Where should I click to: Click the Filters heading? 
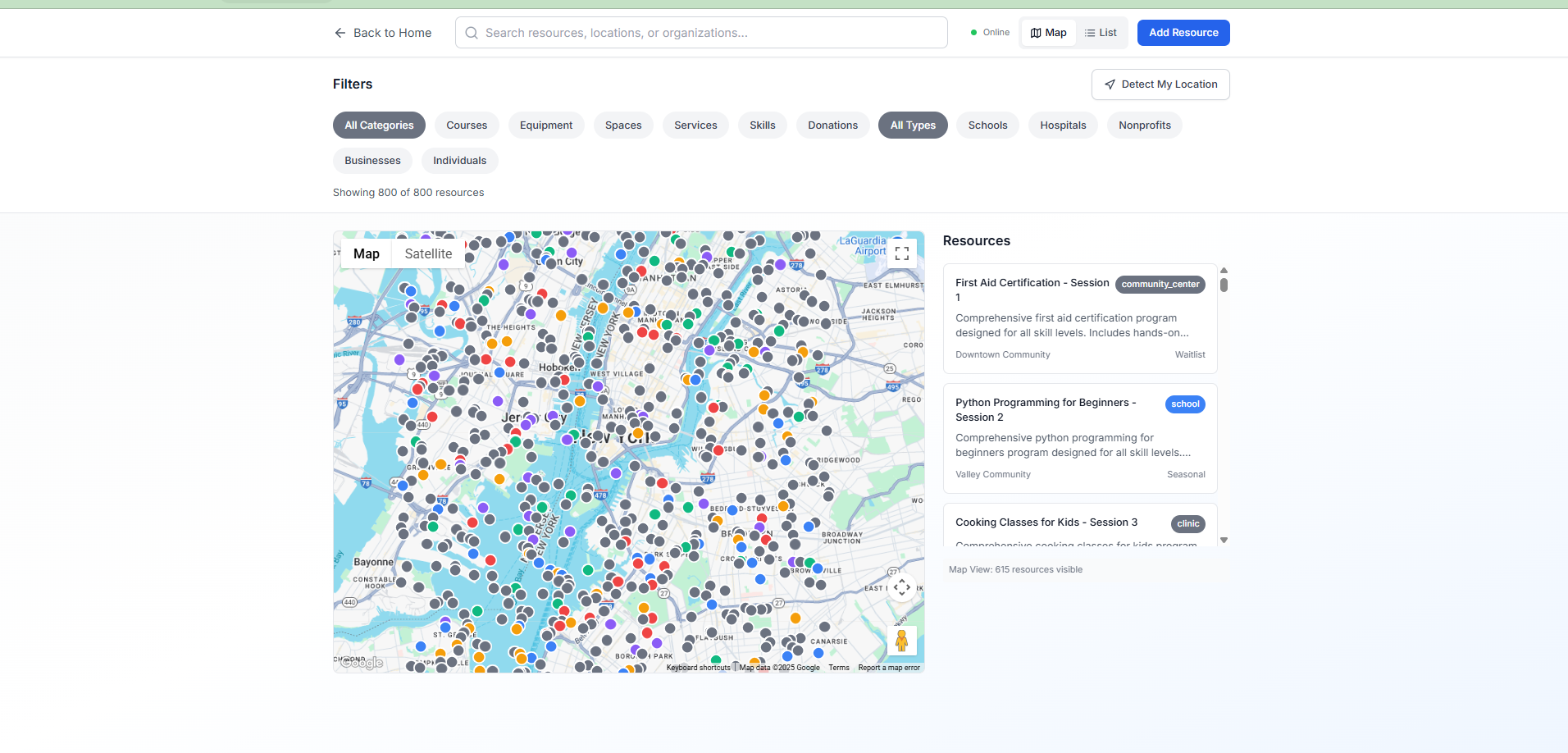point(353,84)
